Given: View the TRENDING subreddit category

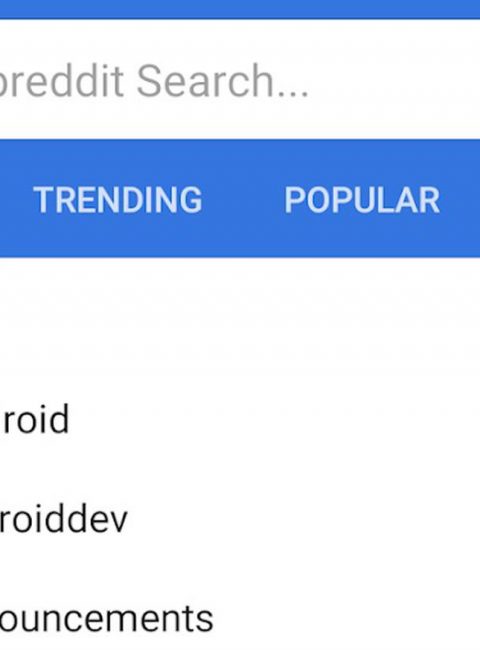Looking at the screenshot, I should tap(118, 200).
